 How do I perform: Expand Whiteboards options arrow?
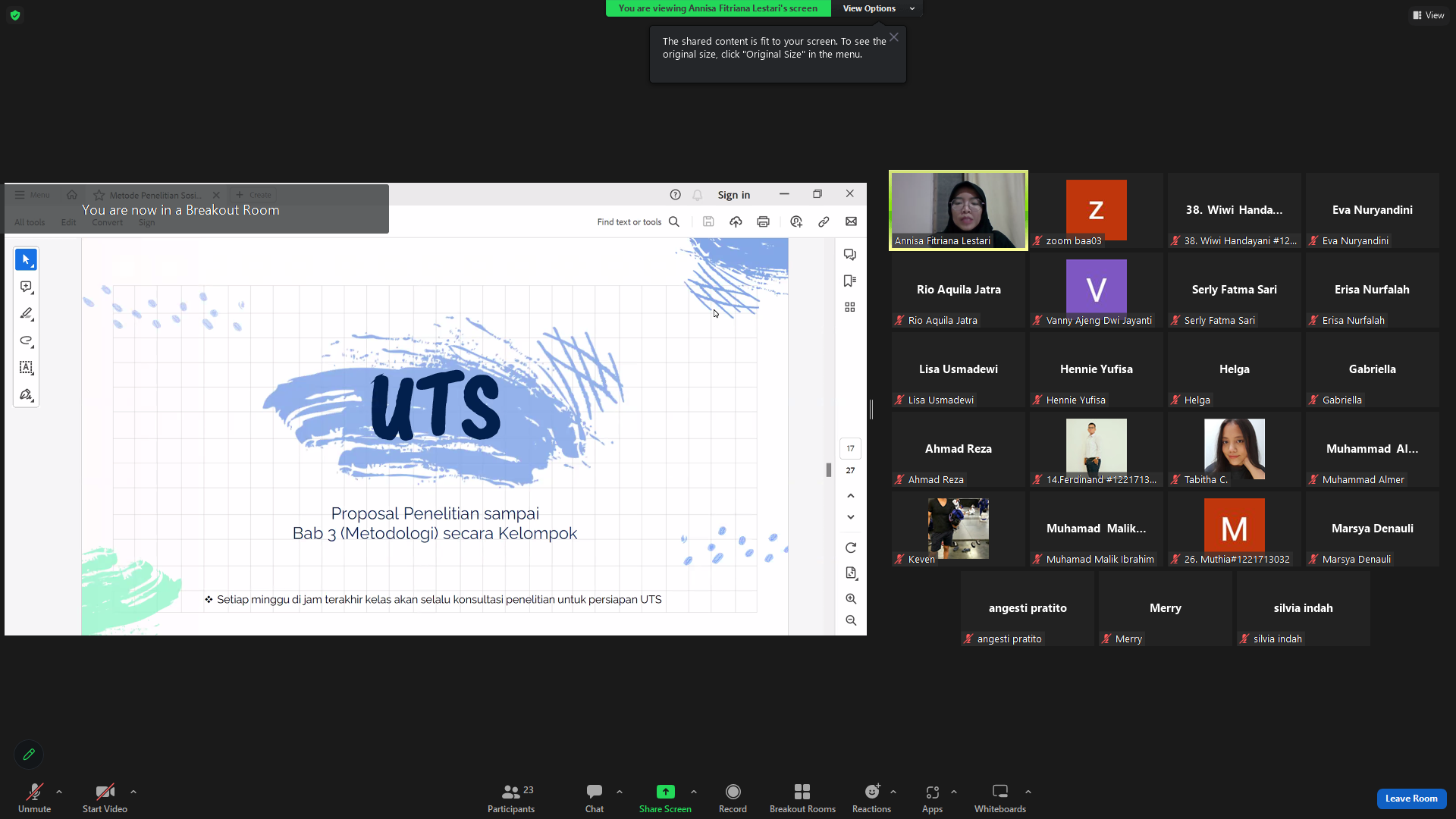(1028, 792)
